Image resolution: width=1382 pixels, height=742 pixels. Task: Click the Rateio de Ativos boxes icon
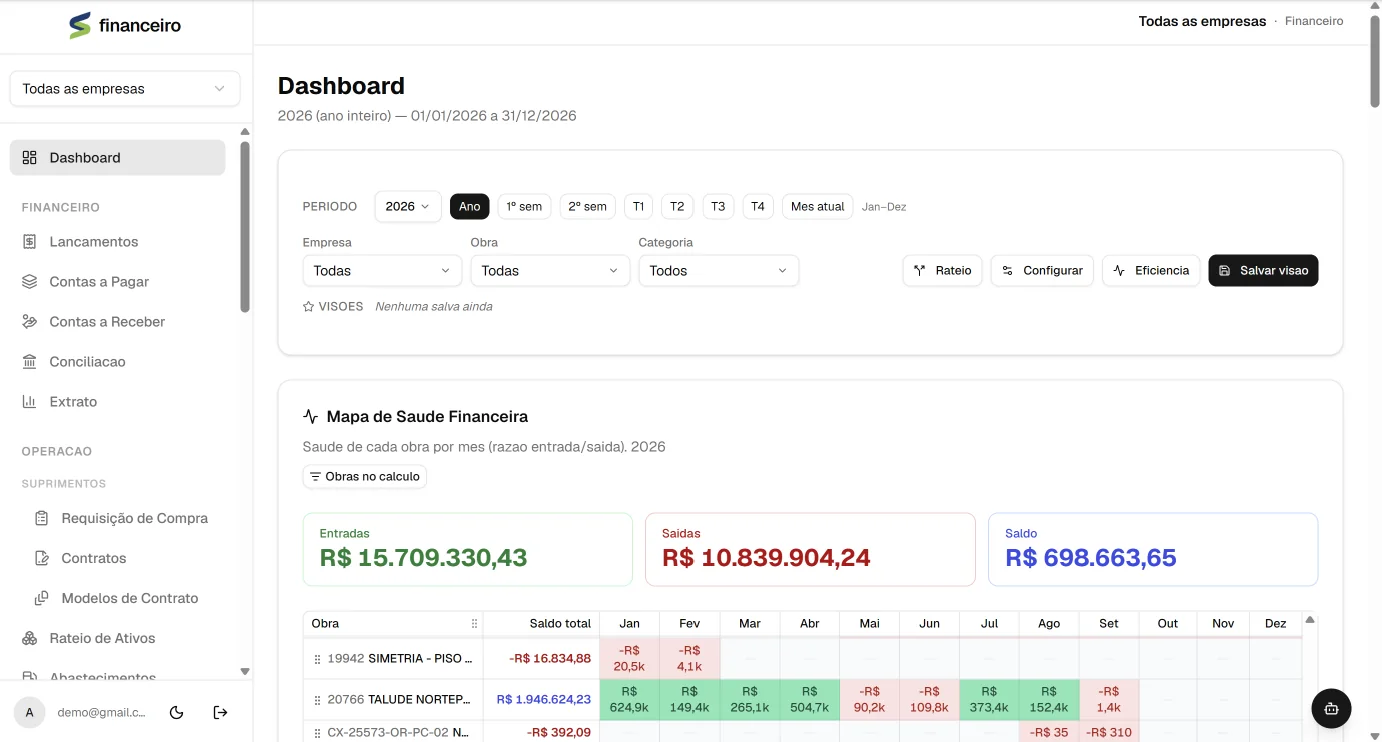pyautogui.click(x=30, y=638)
